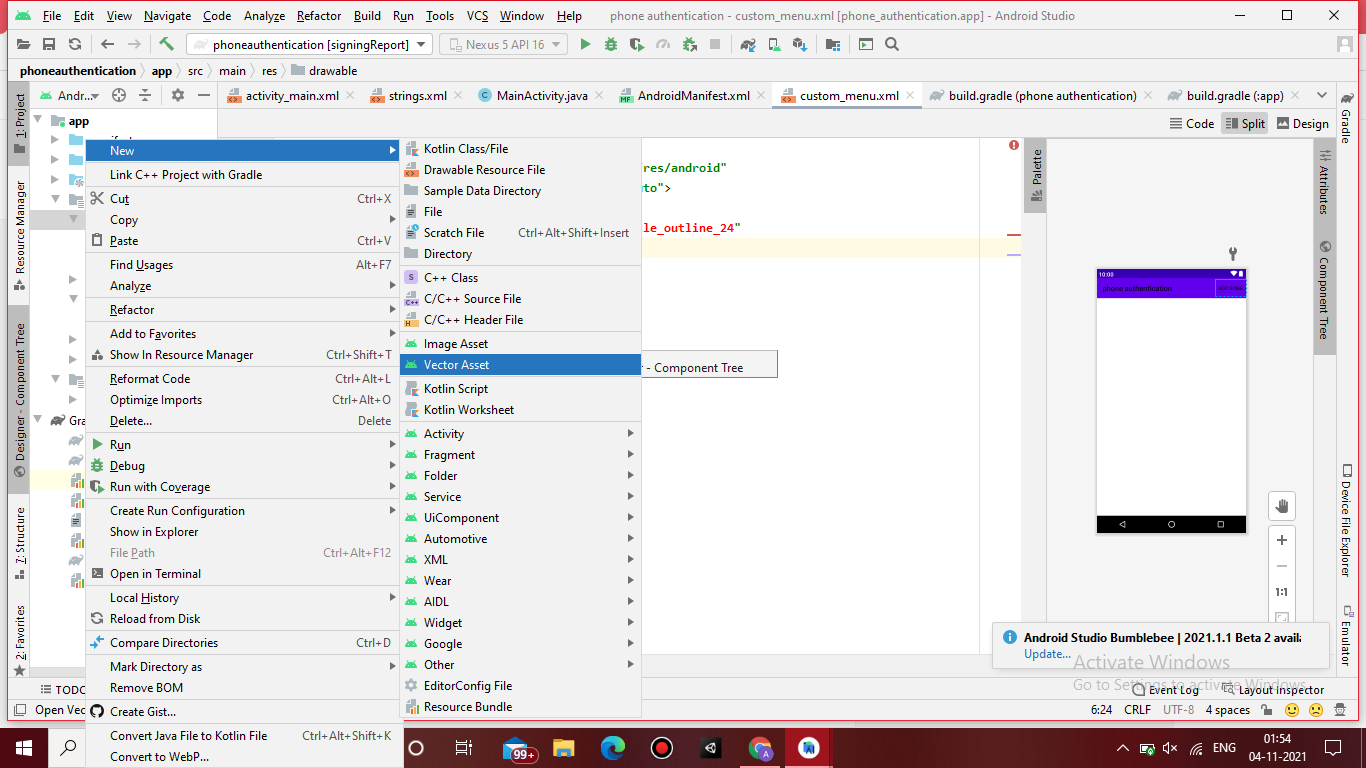Hide the Project panel with the minus icon
Viewport: 1366px width, 768px height.
tap(204, 95)
